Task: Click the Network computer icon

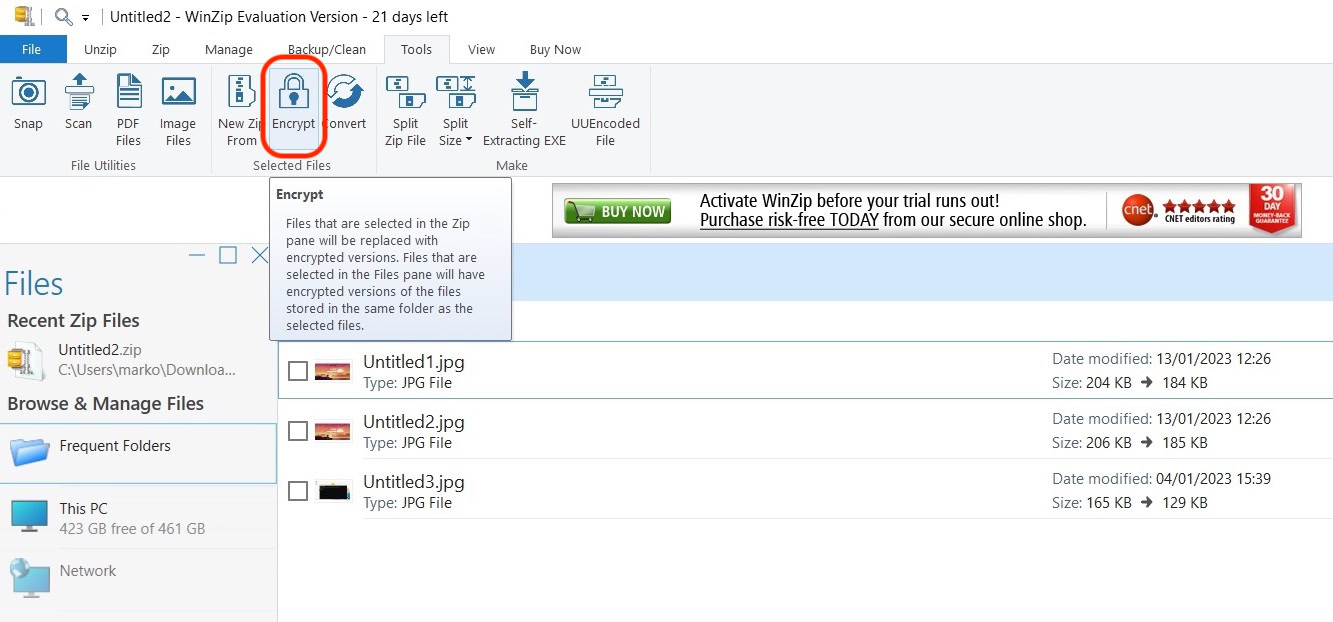Action: click(x=29, y=578)
